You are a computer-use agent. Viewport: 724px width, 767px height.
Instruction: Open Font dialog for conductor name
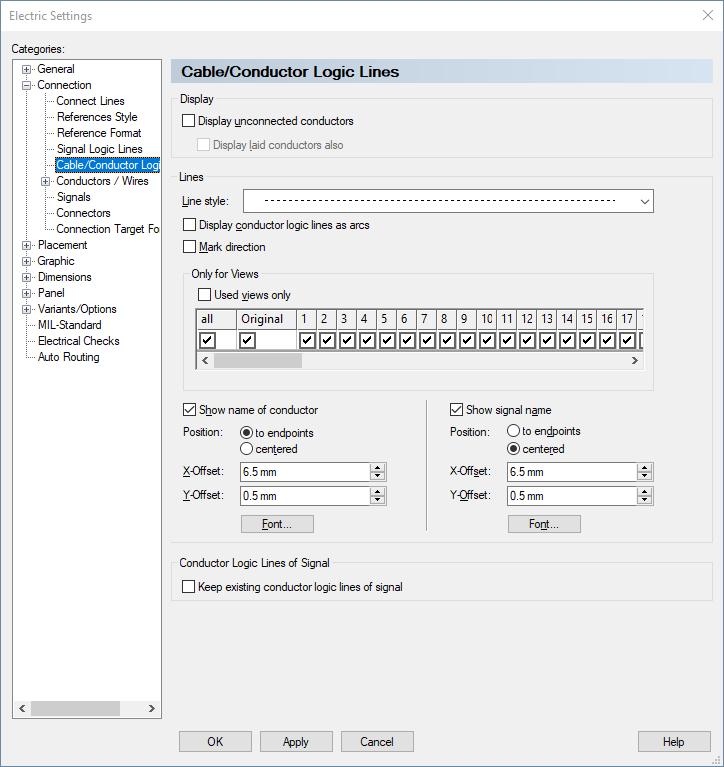click(x=277, y=524)
